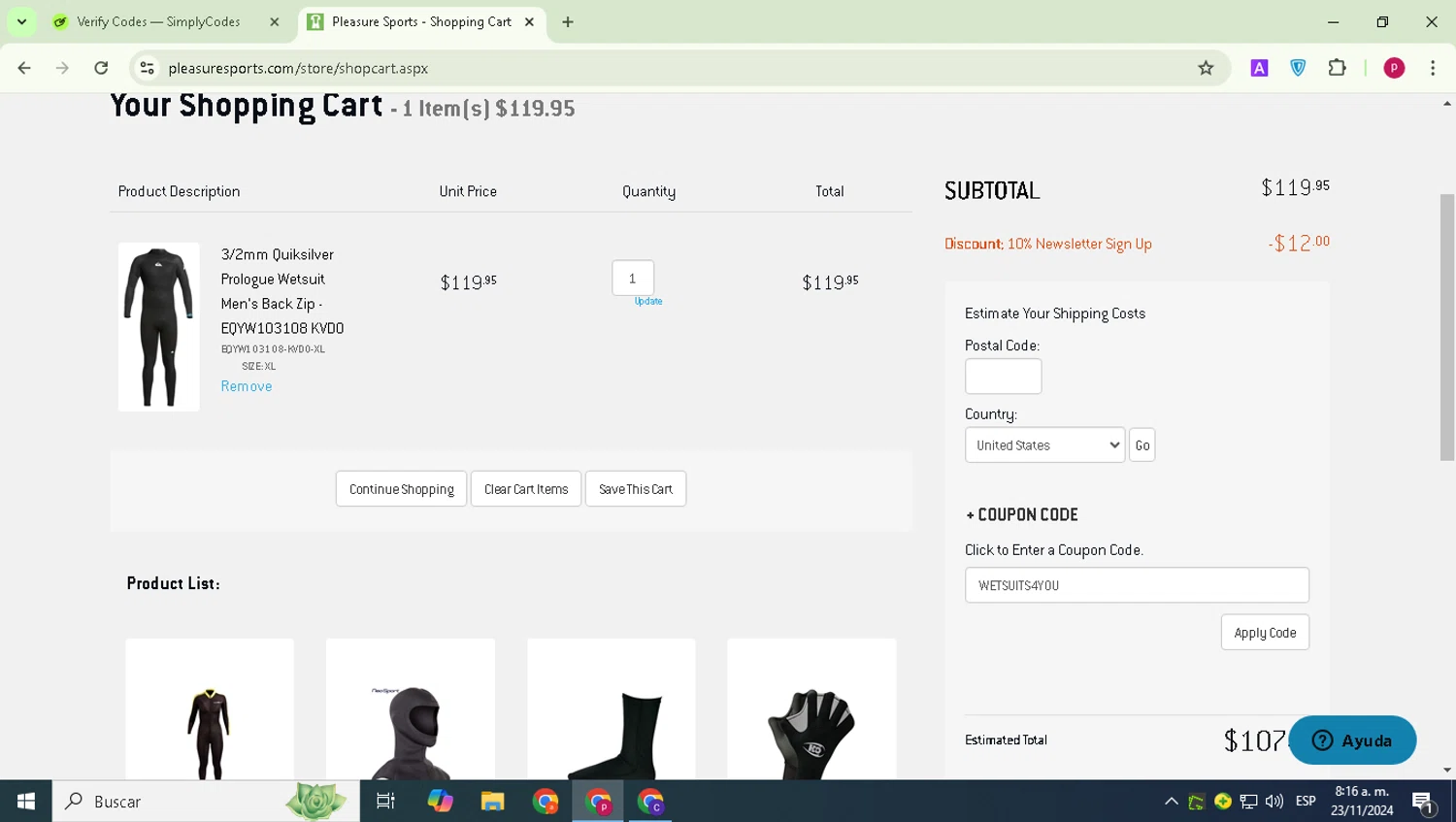Expand the Coupon Code section

[1022, 514]
